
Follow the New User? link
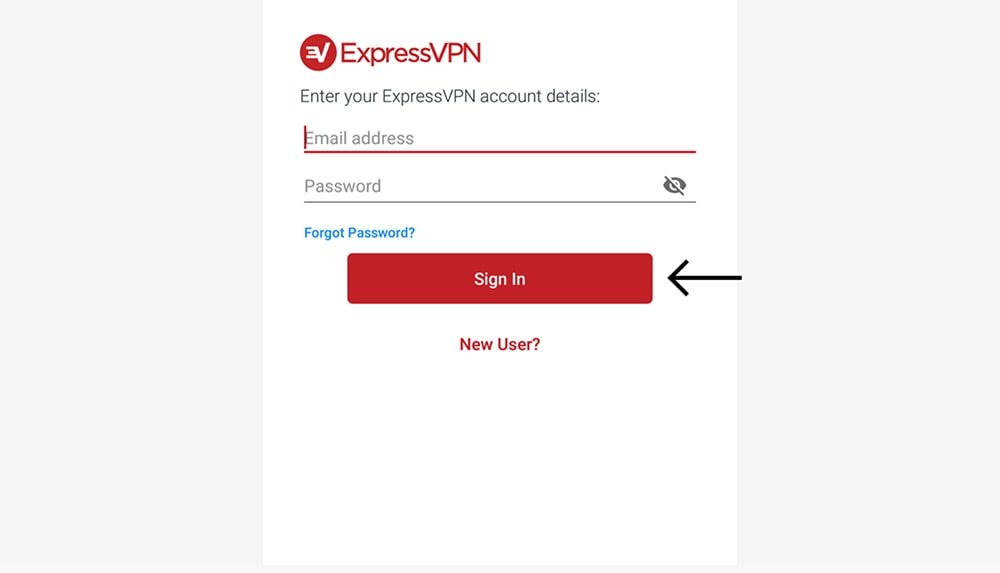499,345
